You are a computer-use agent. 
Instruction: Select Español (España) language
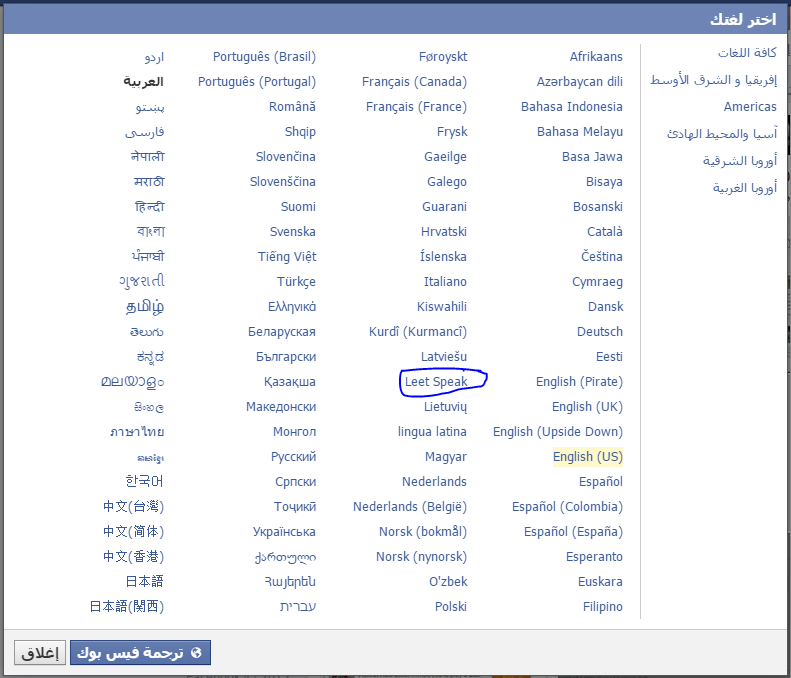573,532
